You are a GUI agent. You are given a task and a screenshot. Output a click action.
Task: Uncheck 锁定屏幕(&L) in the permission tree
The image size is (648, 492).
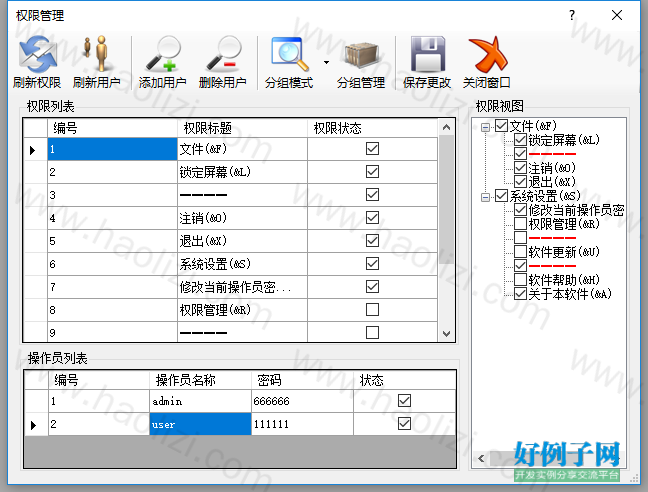[520, 140]
